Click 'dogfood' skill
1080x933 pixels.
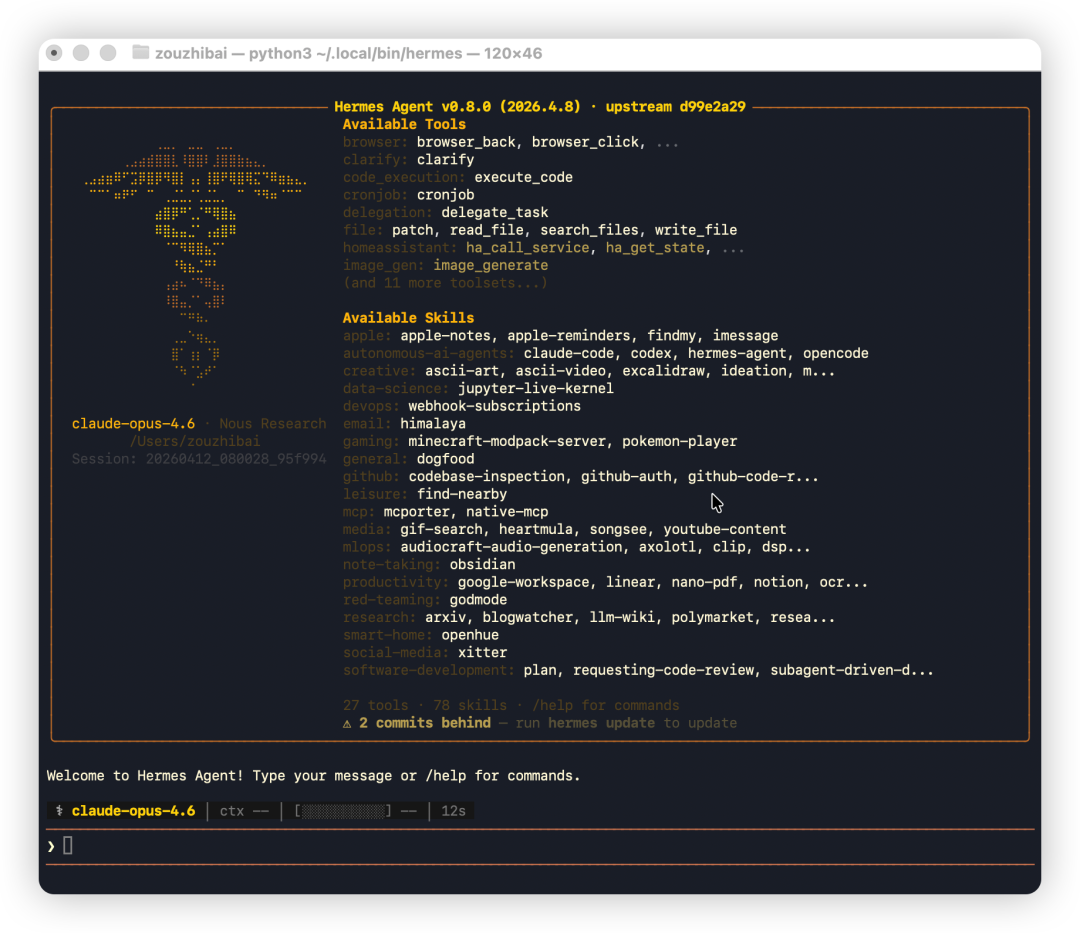coord(446,459)
